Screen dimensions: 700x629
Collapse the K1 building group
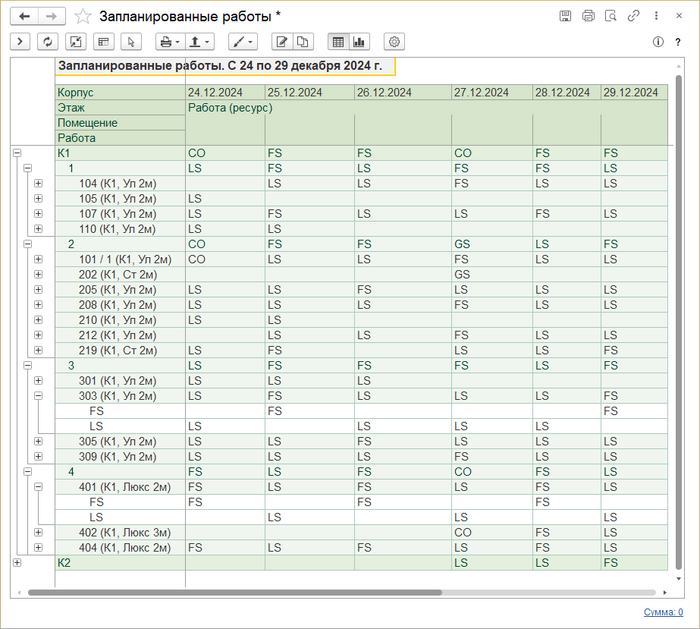16,153
